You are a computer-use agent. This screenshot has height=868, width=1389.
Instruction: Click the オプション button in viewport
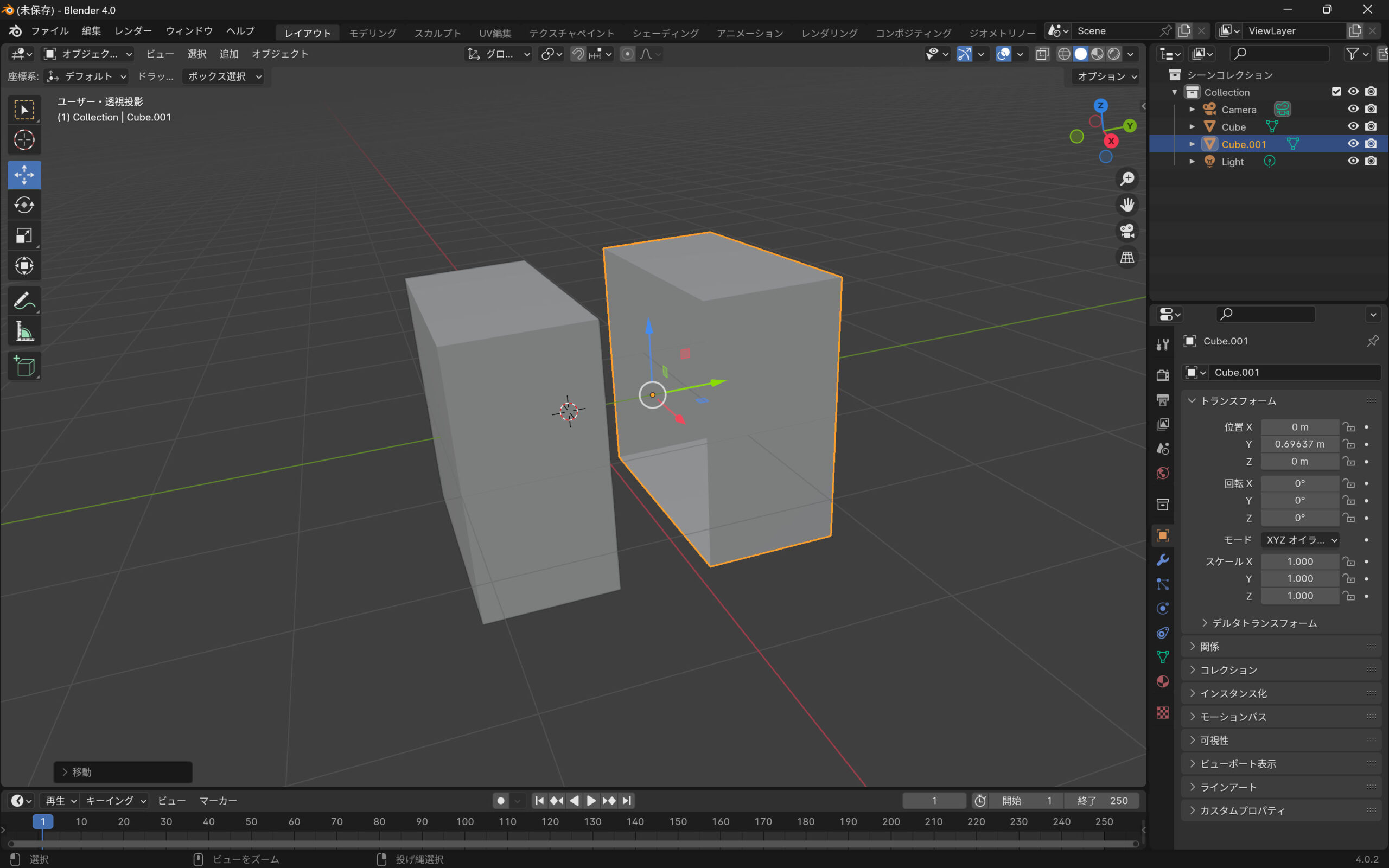(1106, 76)
